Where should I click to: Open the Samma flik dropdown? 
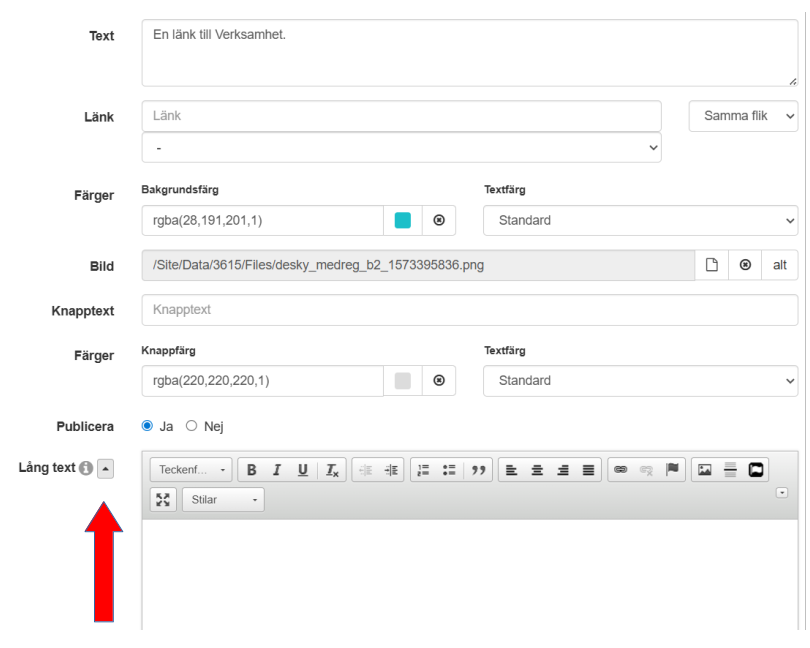[x=743, y=116]
